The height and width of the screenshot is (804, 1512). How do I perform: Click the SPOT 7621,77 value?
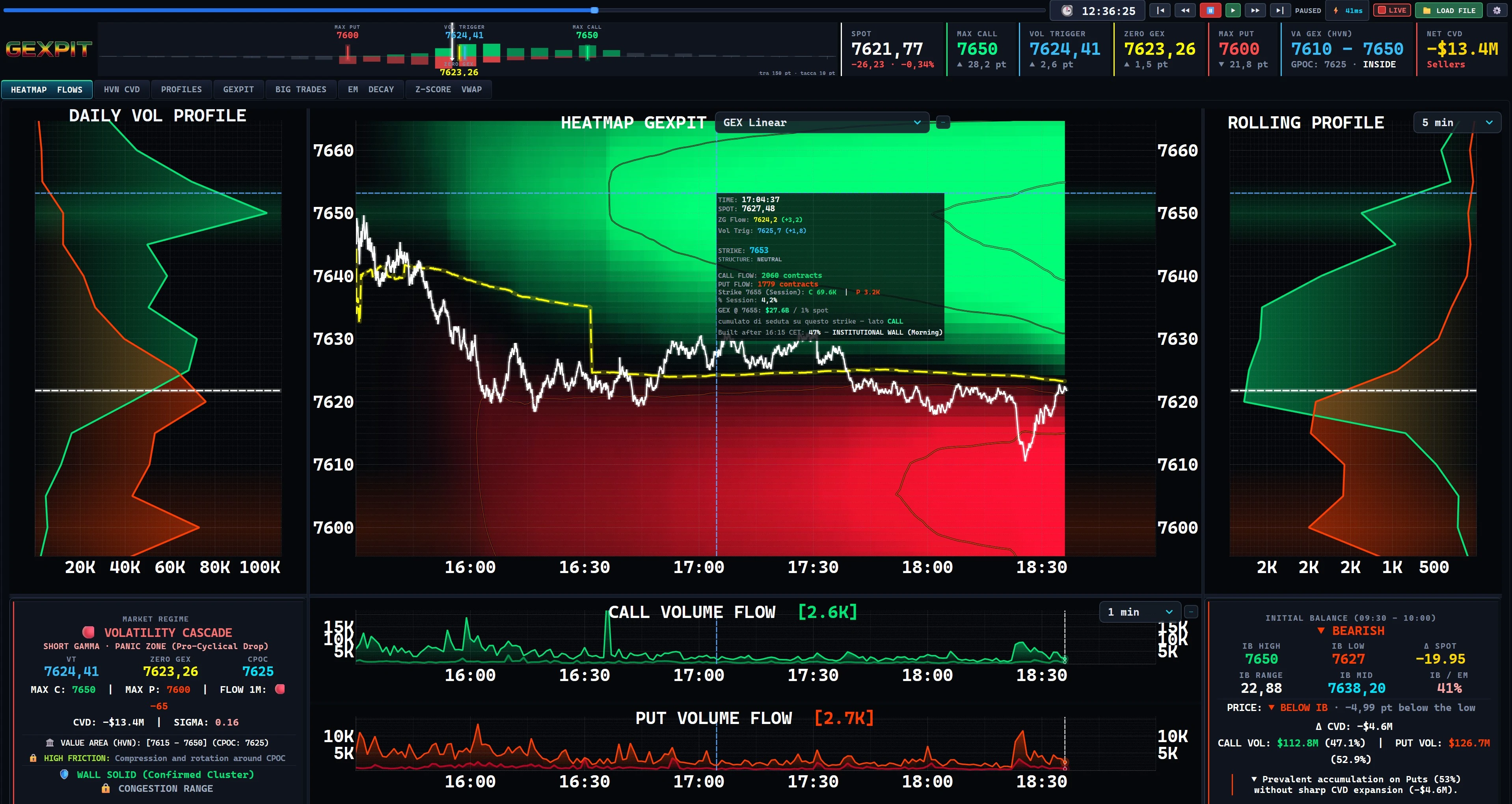point(887,49)
